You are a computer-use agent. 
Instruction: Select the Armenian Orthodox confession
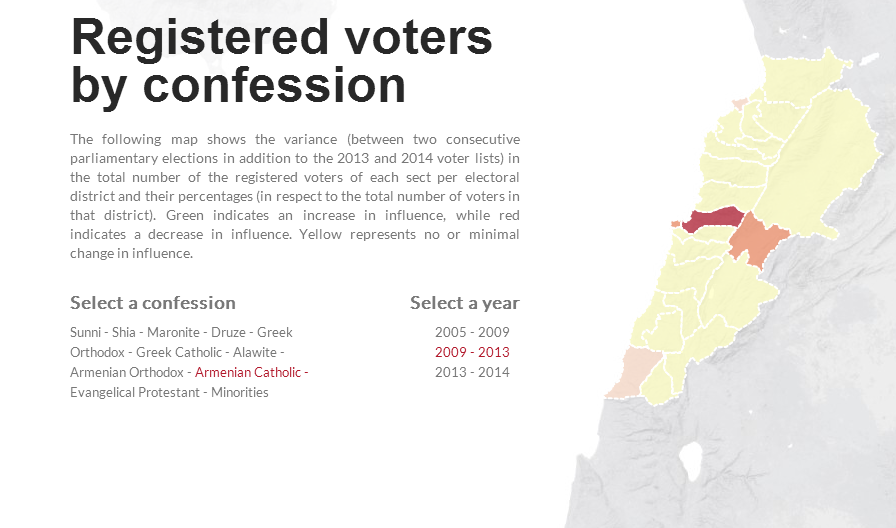click(x=126, y=372)
